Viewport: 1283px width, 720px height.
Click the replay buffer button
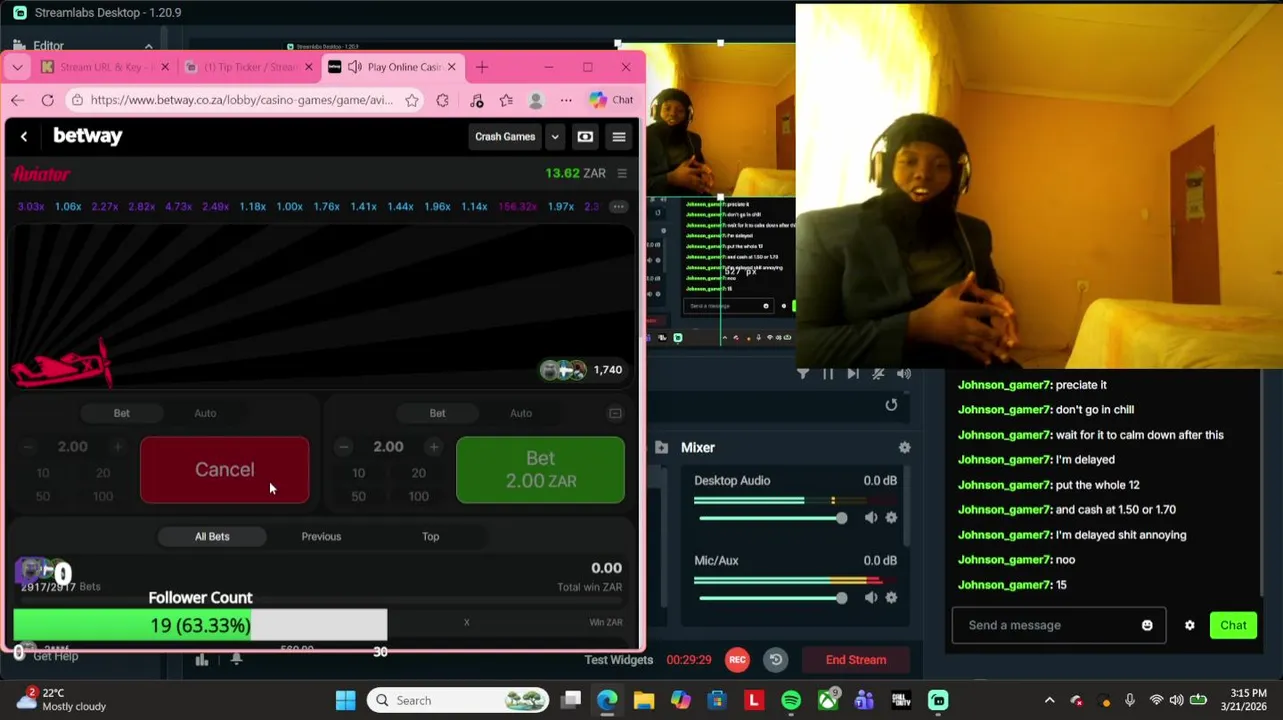pyautogui.click(x=775, y=660)
